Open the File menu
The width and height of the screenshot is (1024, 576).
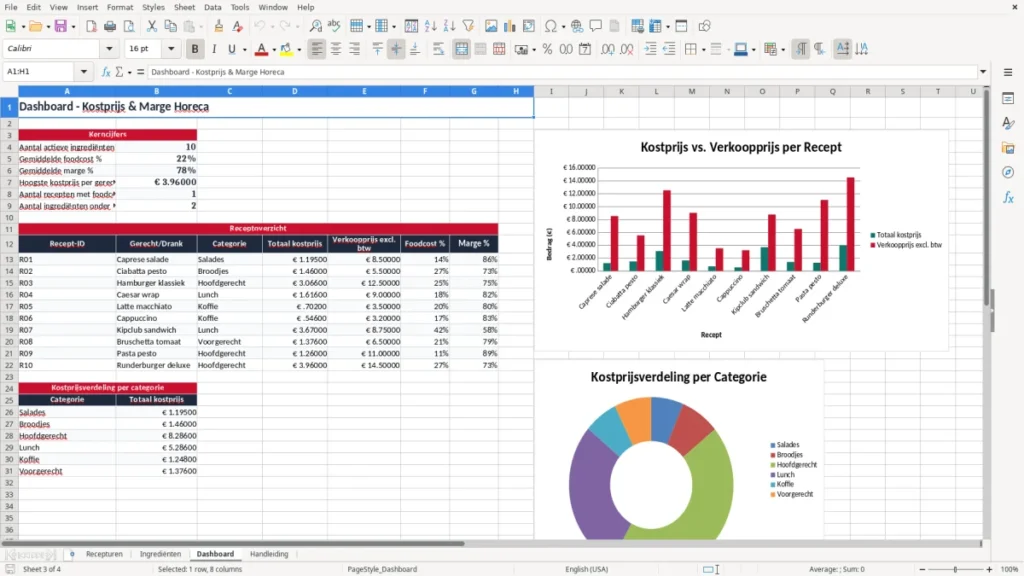coord(10,7)
